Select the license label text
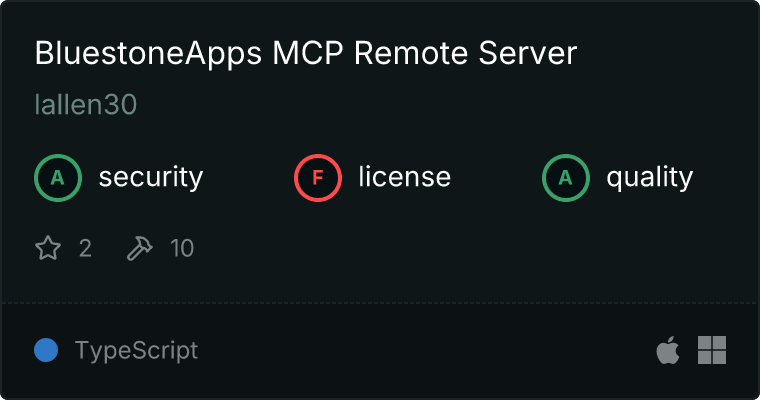 [x=404, y=178]
